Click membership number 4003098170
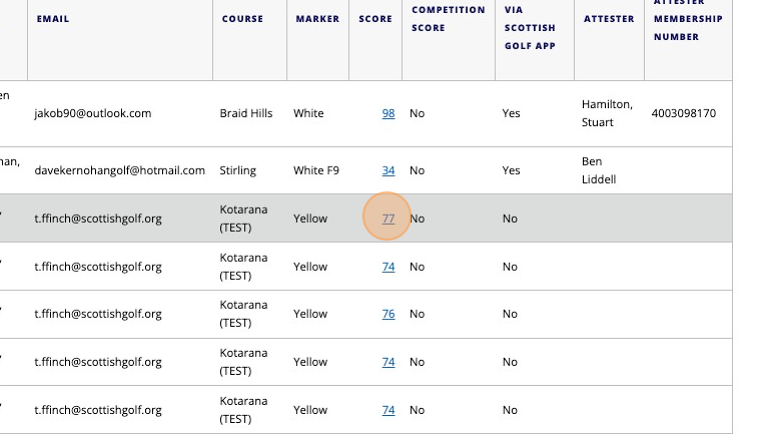 coord(683,114)
